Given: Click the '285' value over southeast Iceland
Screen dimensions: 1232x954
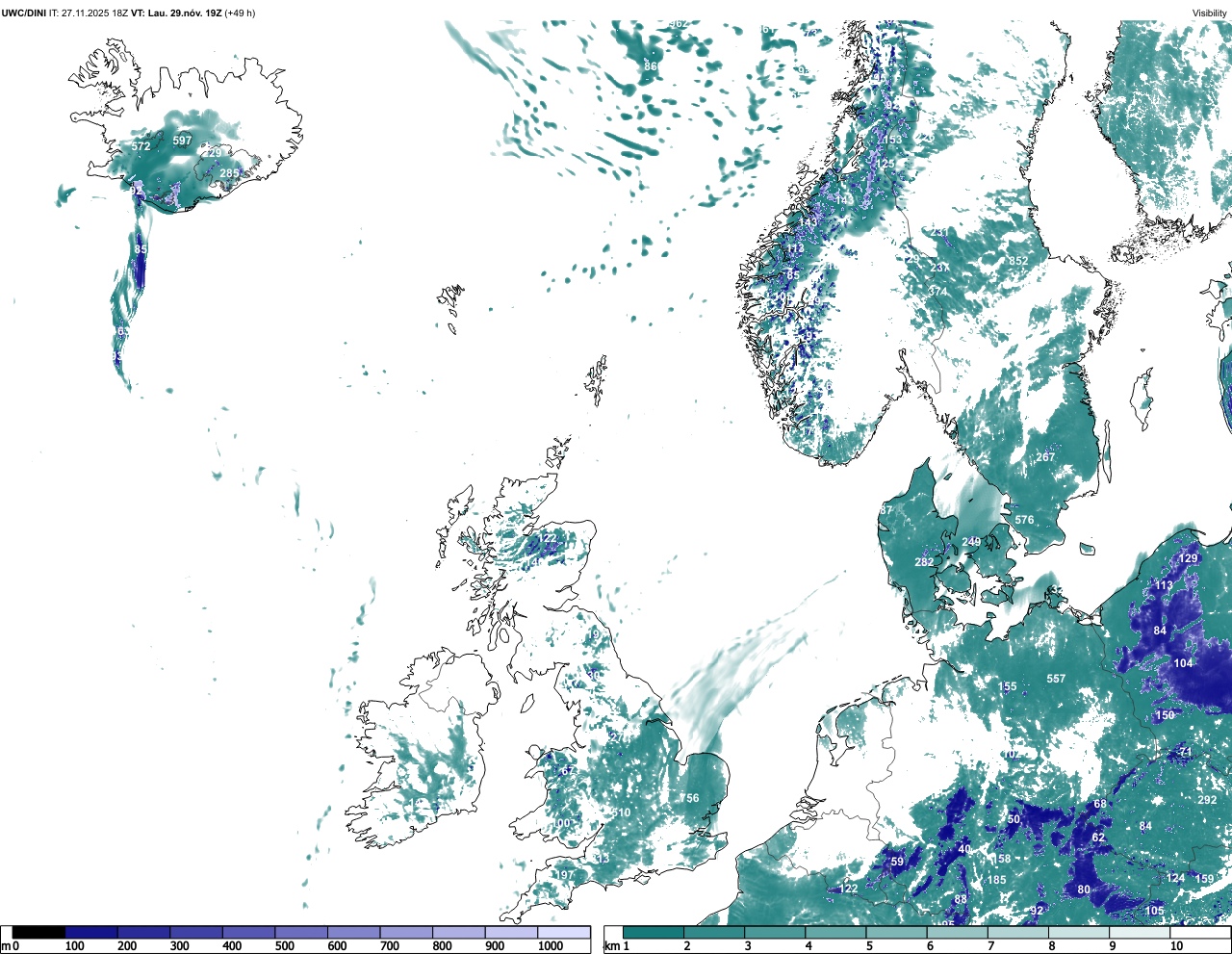Looking at the screenshot, I should tap(229, 173).
